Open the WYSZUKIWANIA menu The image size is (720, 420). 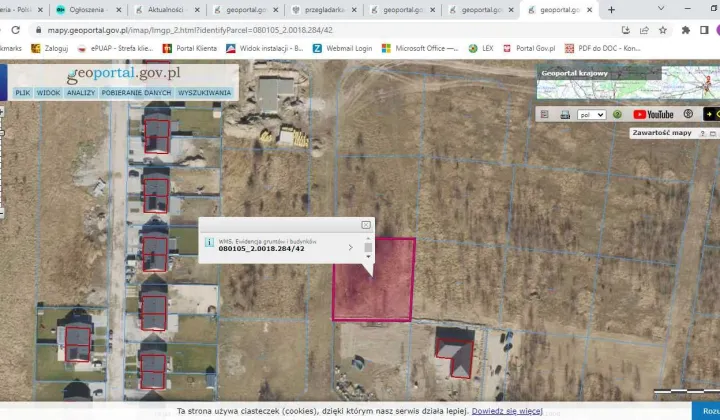coord(204,93)
